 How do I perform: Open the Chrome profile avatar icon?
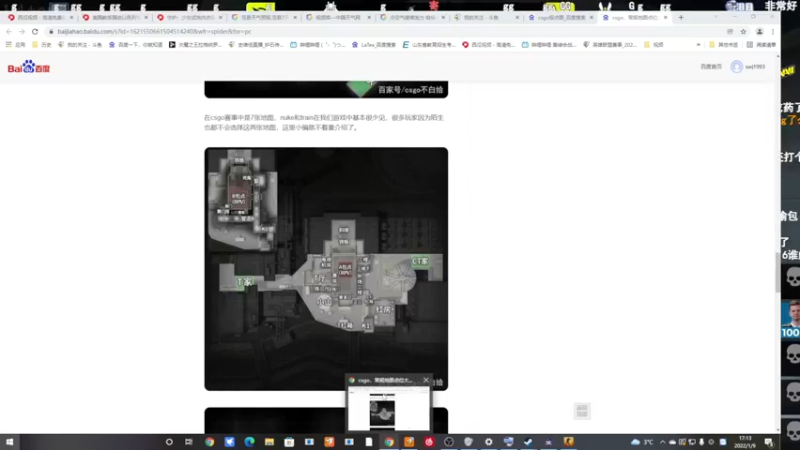tap(759, 32)
